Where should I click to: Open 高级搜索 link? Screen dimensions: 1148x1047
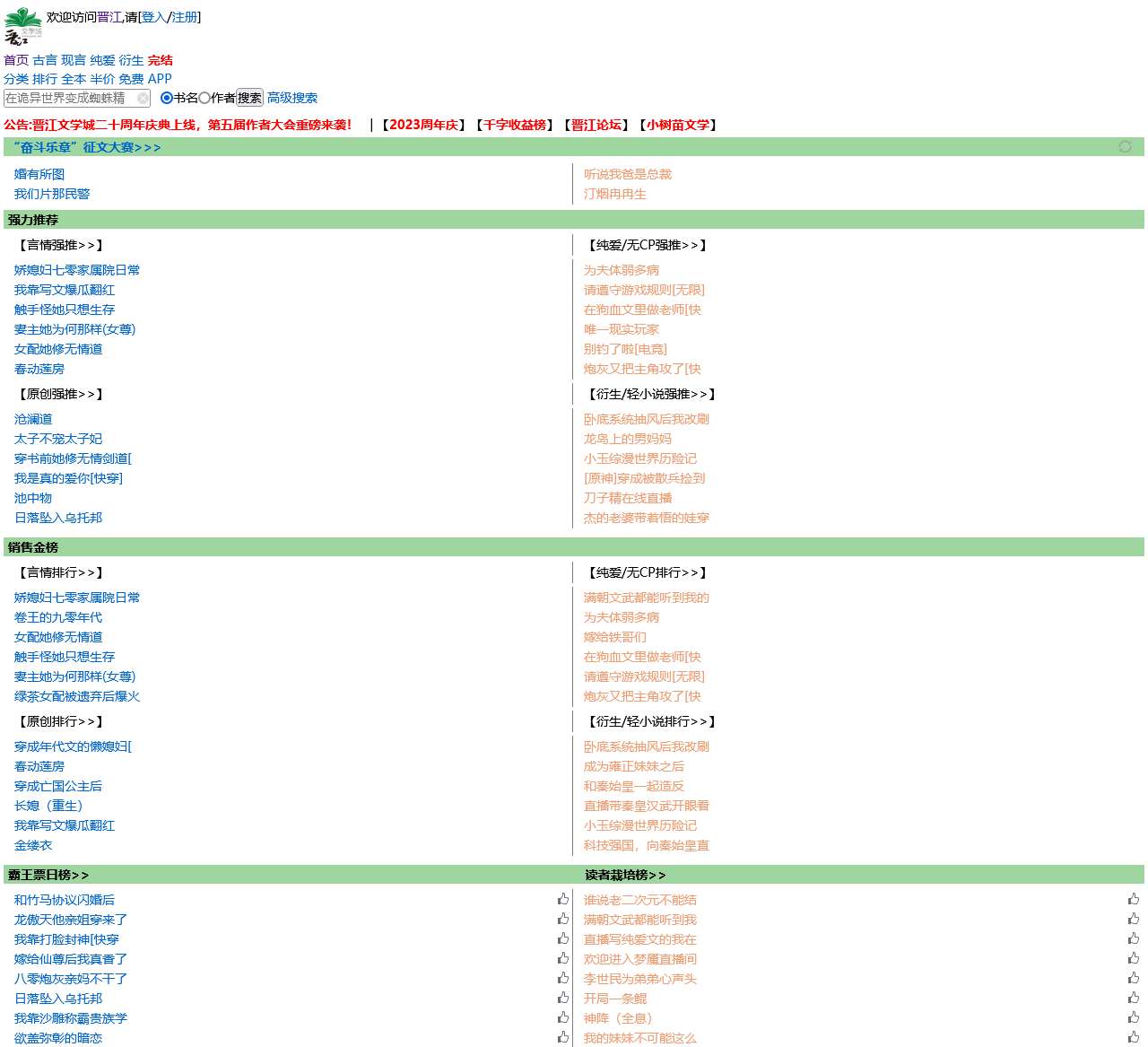(x=292, y=98)
